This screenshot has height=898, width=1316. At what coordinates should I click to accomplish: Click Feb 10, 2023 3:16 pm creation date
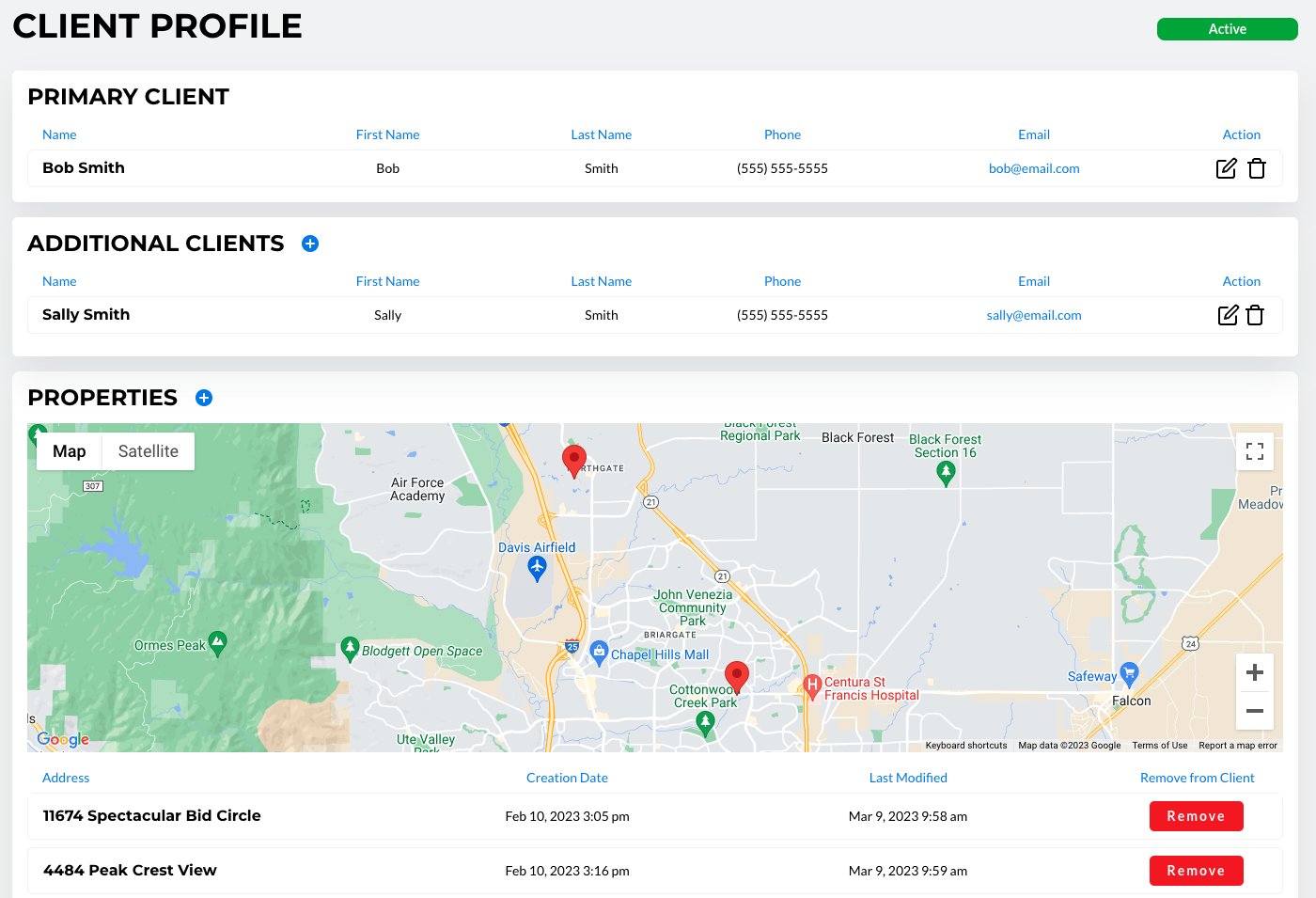pos(567,871)
